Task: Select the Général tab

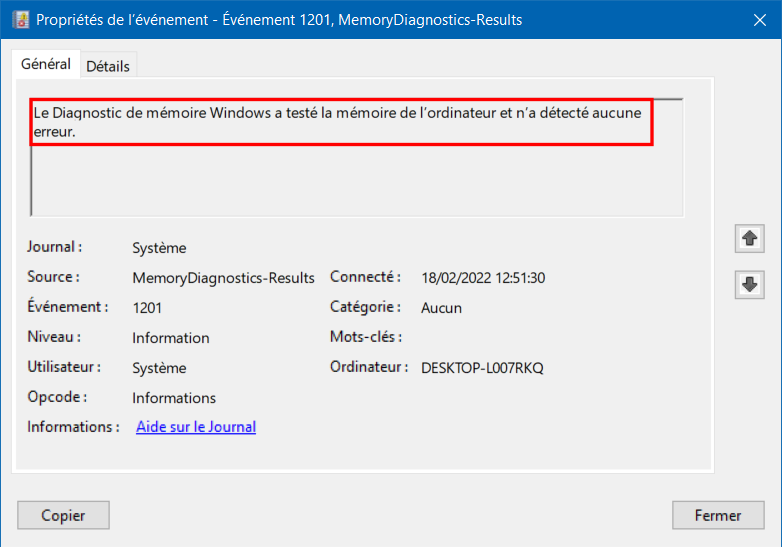Action: [x=46, y=64]
